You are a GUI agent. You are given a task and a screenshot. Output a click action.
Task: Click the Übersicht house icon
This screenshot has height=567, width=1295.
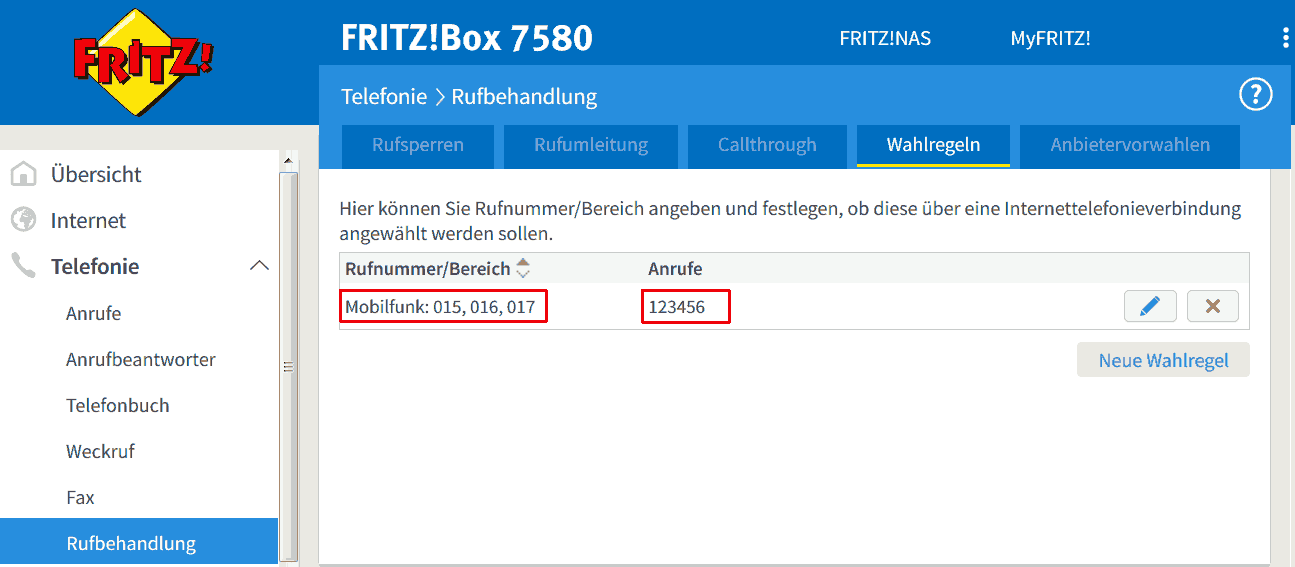click(x=23, y=174)
